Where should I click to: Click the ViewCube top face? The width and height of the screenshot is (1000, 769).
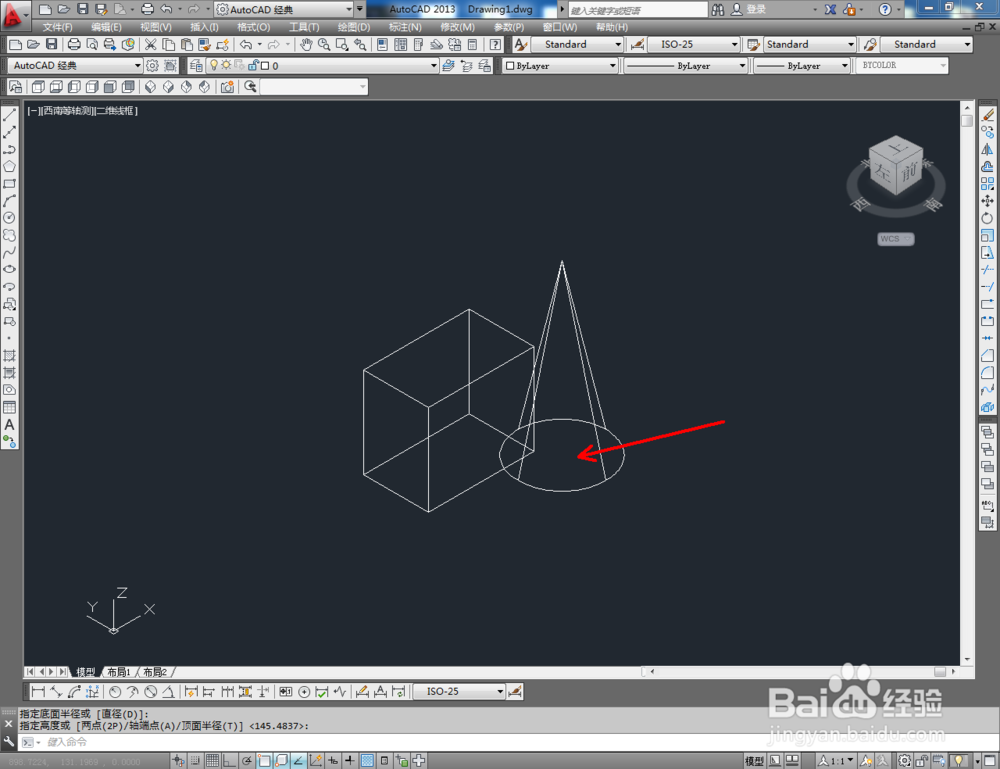(898, 148)
